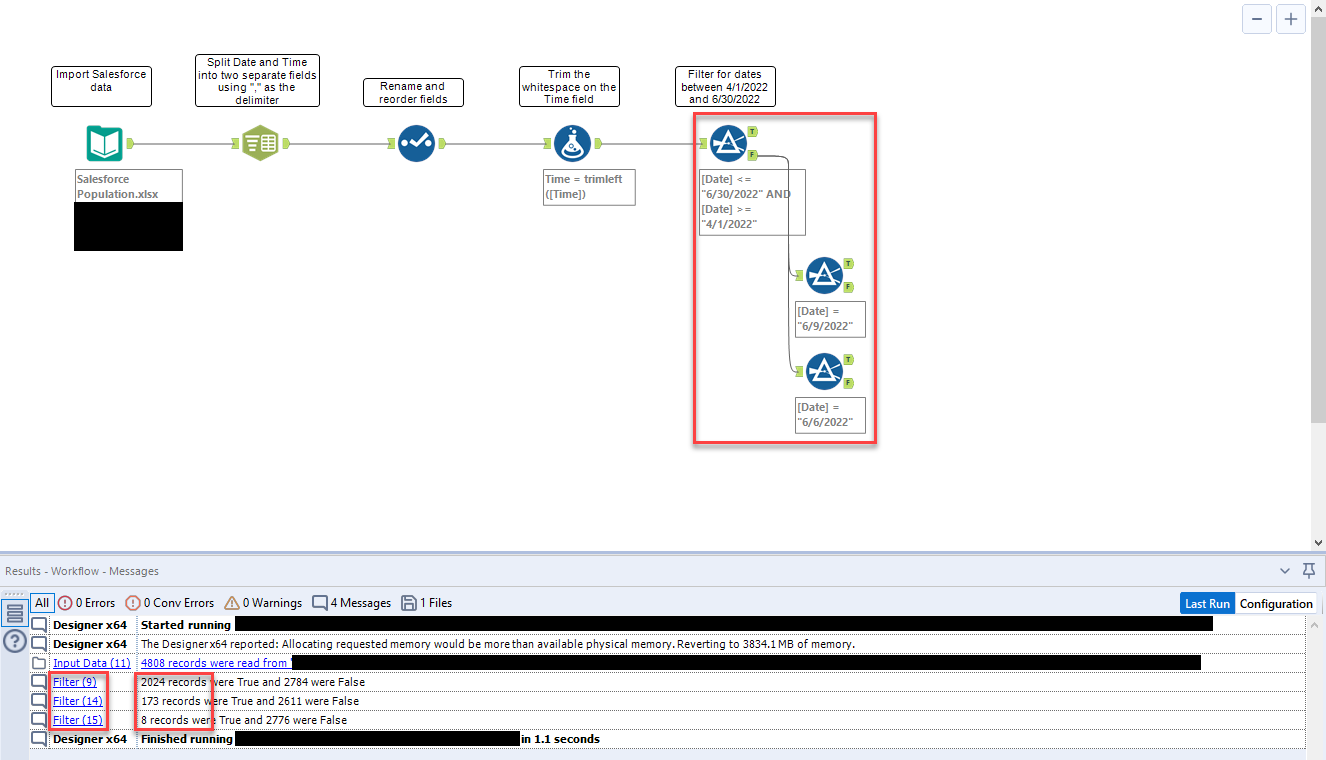Open the Text to Columns split tool
The image size is (1326, 760).
(259, 143)
